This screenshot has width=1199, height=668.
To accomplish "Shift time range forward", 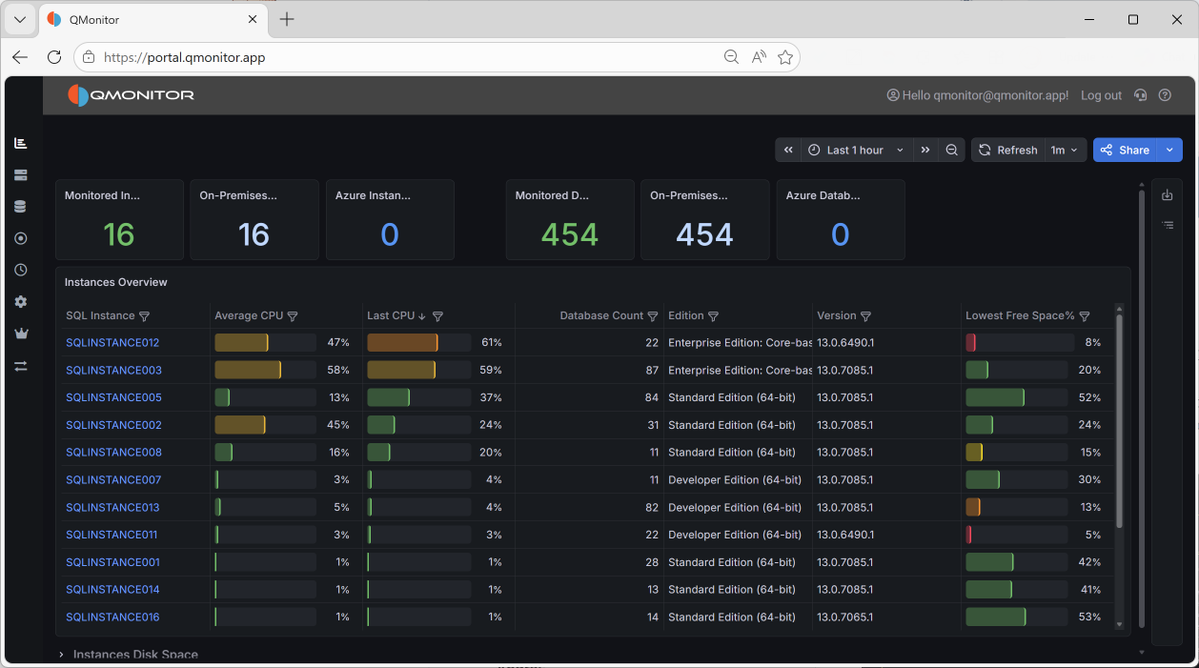I will click(925, 150).
